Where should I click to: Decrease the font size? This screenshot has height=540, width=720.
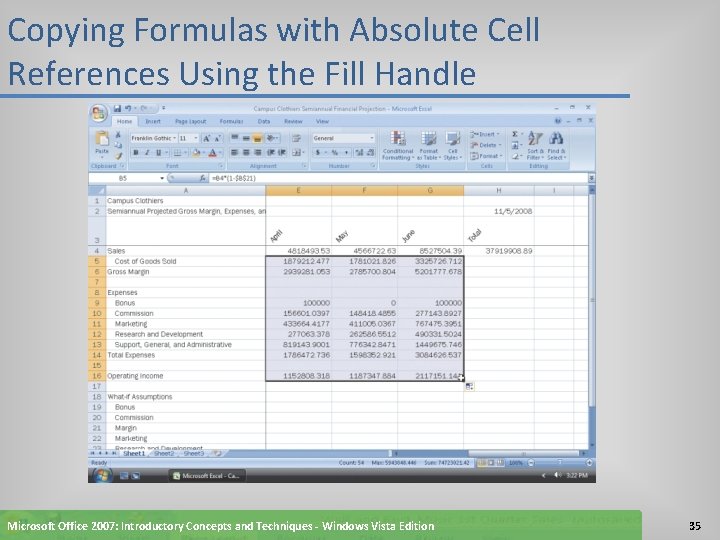coord(217,138)
